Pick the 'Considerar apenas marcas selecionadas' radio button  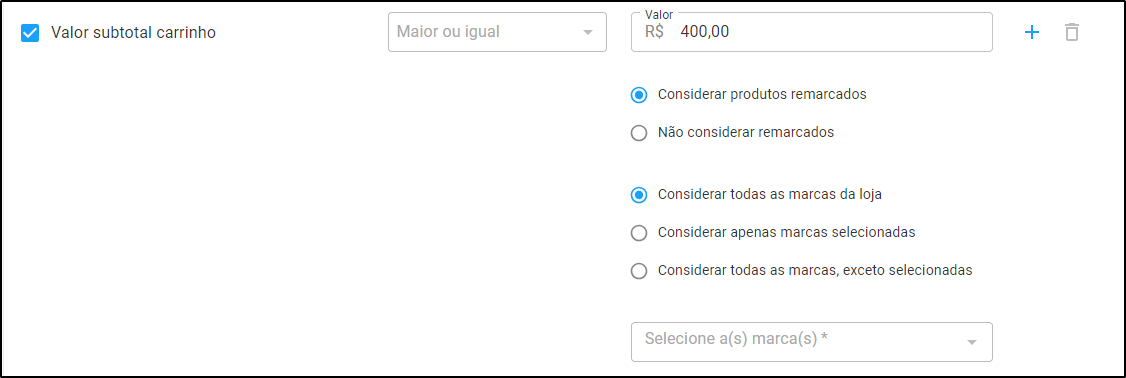point(638,233)
